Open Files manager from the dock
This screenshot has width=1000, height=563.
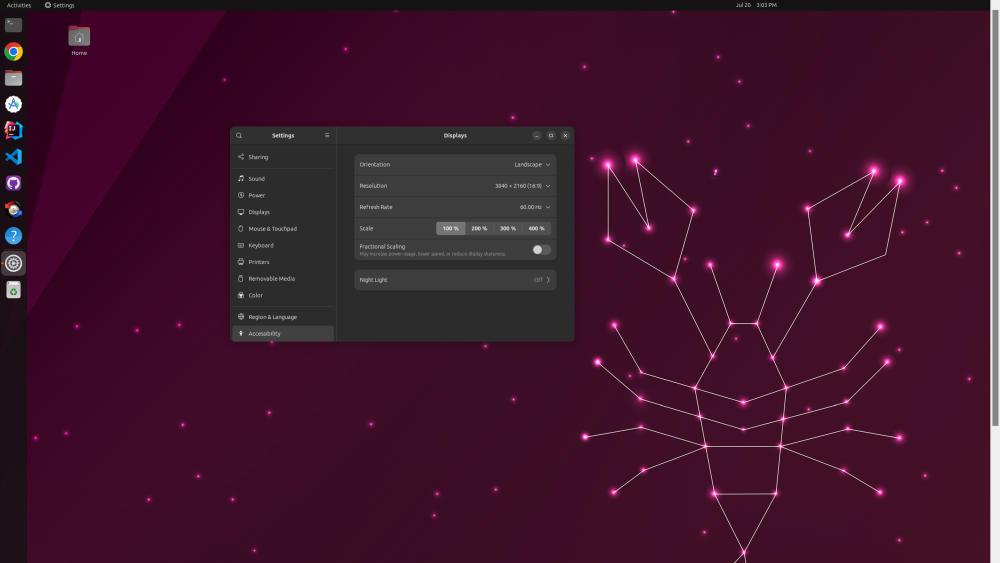(x=13, y=78)
